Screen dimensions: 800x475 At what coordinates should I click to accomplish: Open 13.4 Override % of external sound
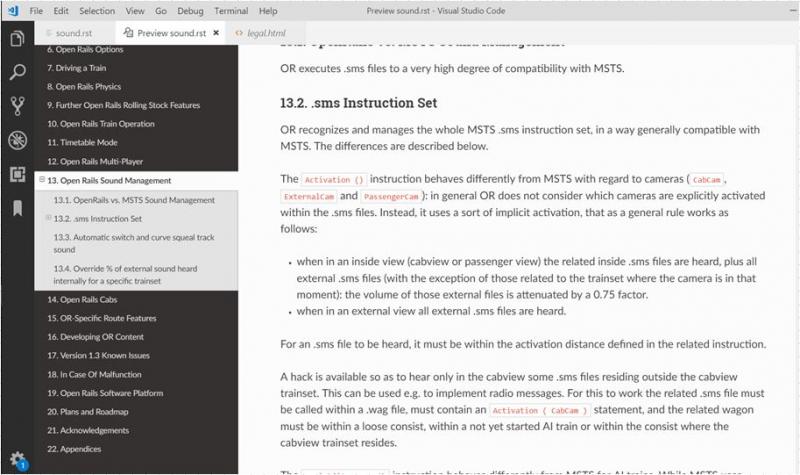coord(126,274)
